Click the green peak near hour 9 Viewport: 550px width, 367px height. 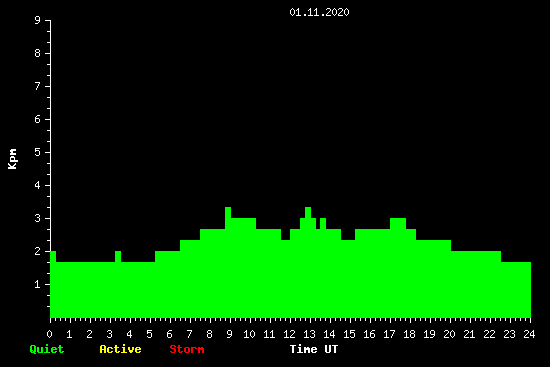pos(228,213)
